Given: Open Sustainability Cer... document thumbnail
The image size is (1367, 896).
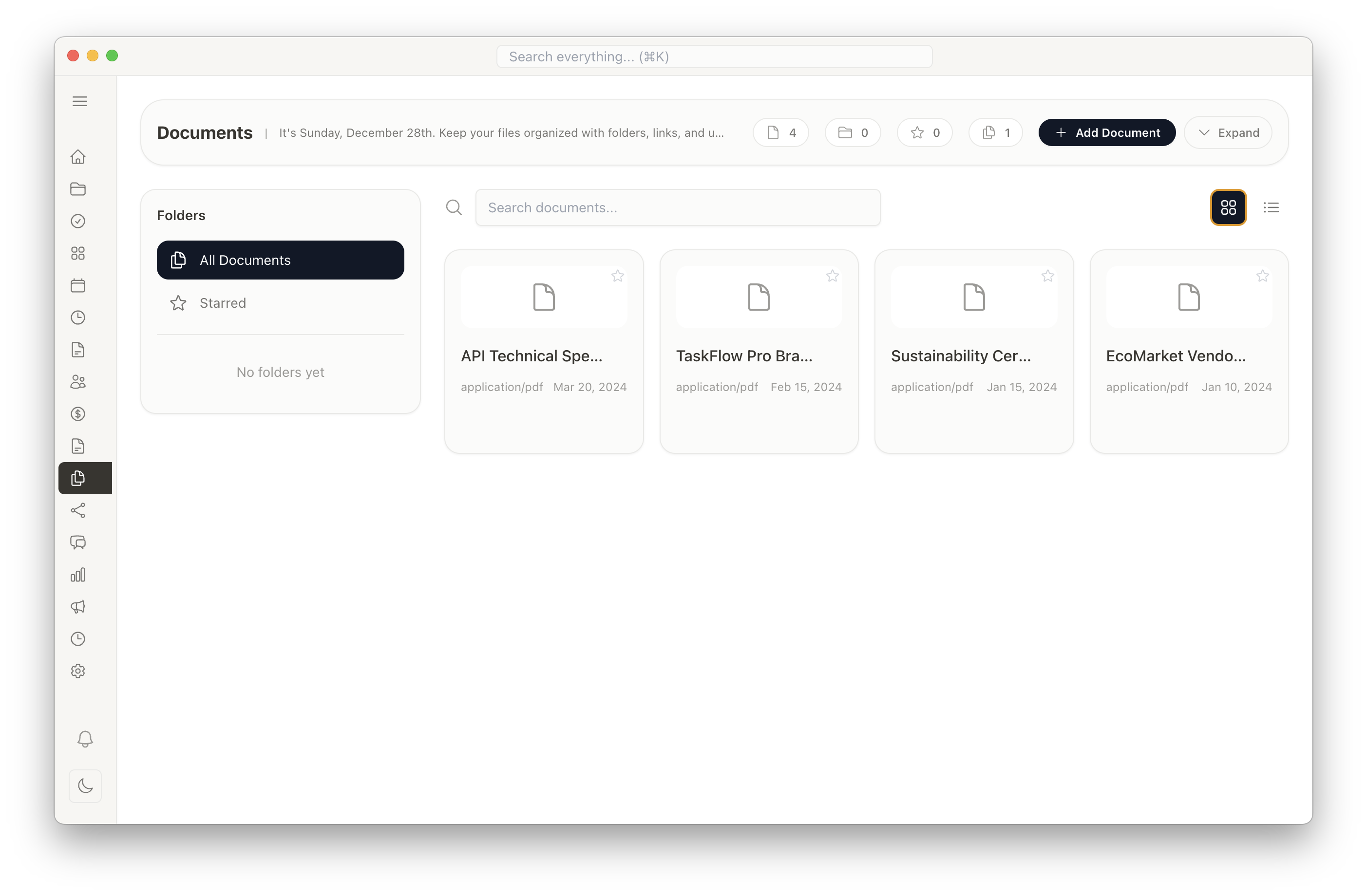Looking at the screenshot, I should tap(974, 297).
